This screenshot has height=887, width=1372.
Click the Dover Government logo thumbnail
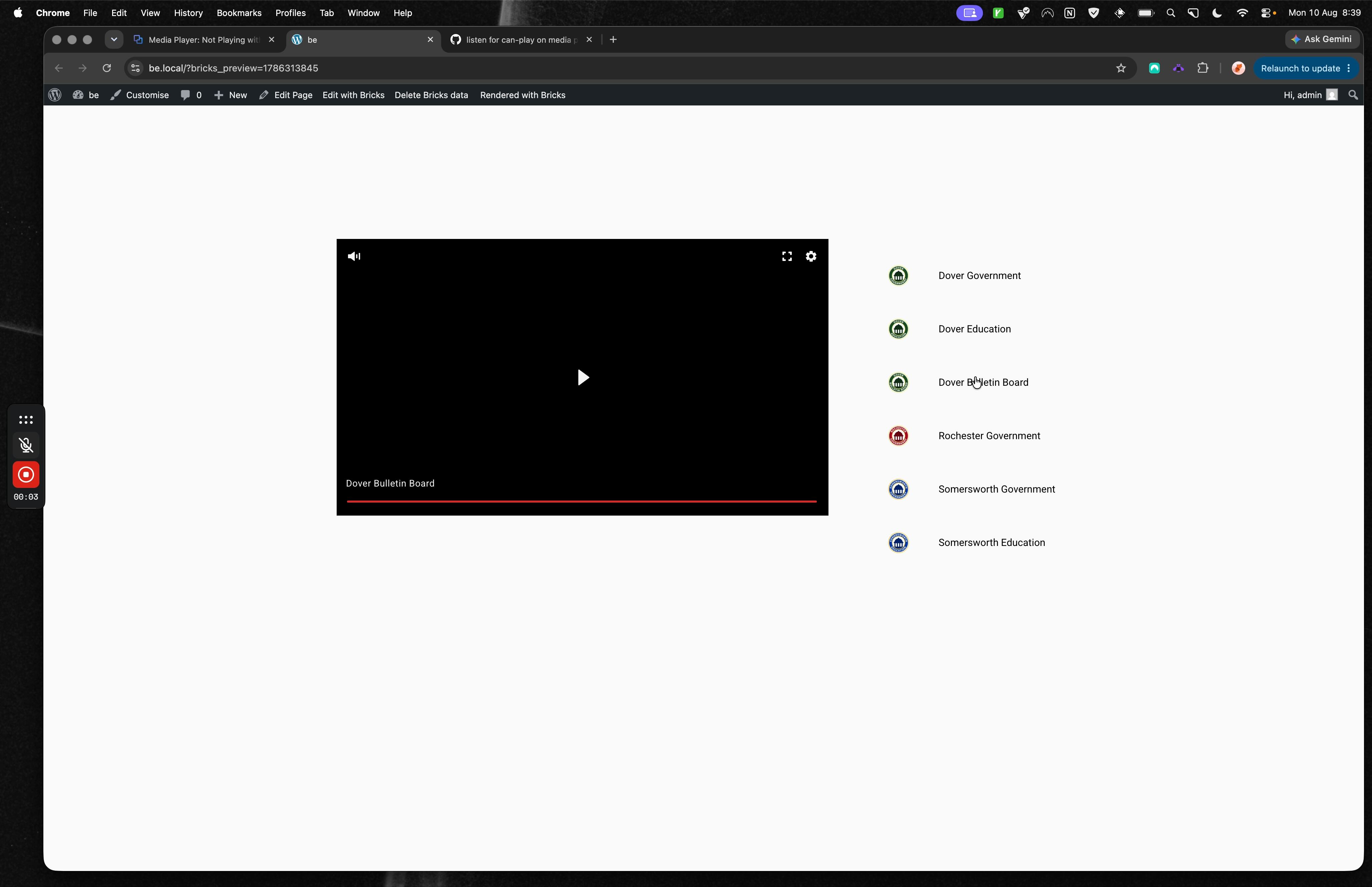click(898, 275)
